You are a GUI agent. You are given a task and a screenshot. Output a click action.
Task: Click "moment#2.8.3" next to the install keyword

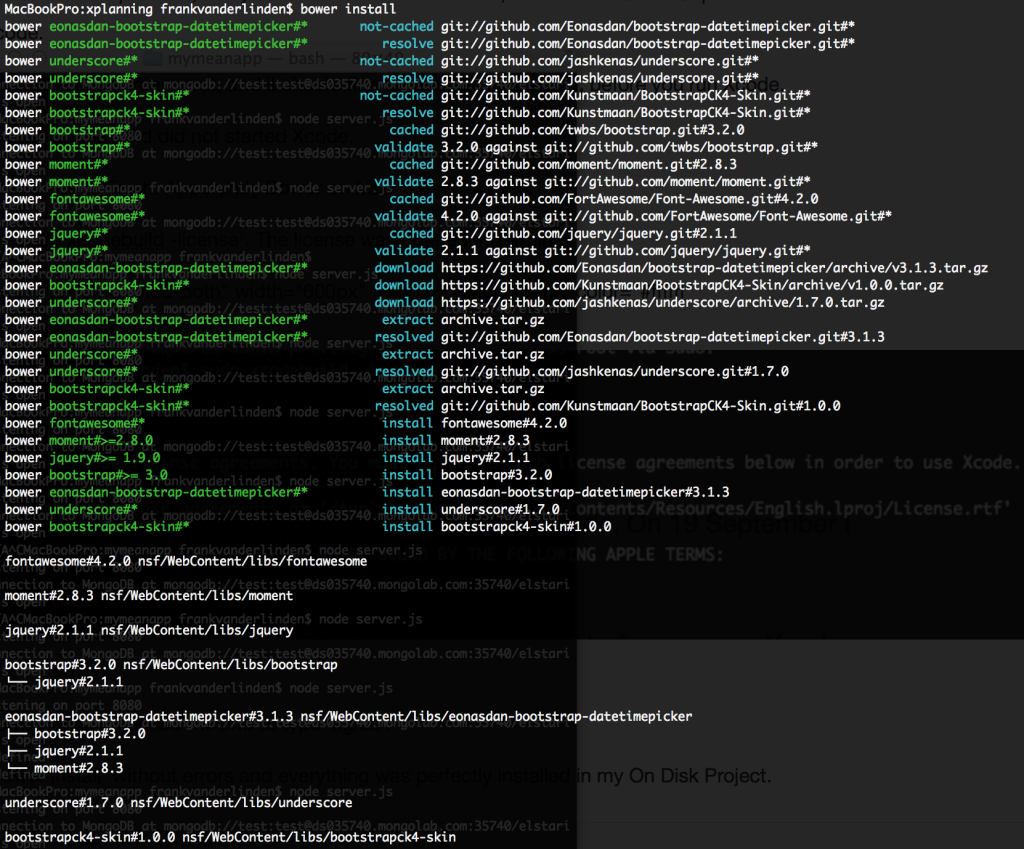coord(485,441)
